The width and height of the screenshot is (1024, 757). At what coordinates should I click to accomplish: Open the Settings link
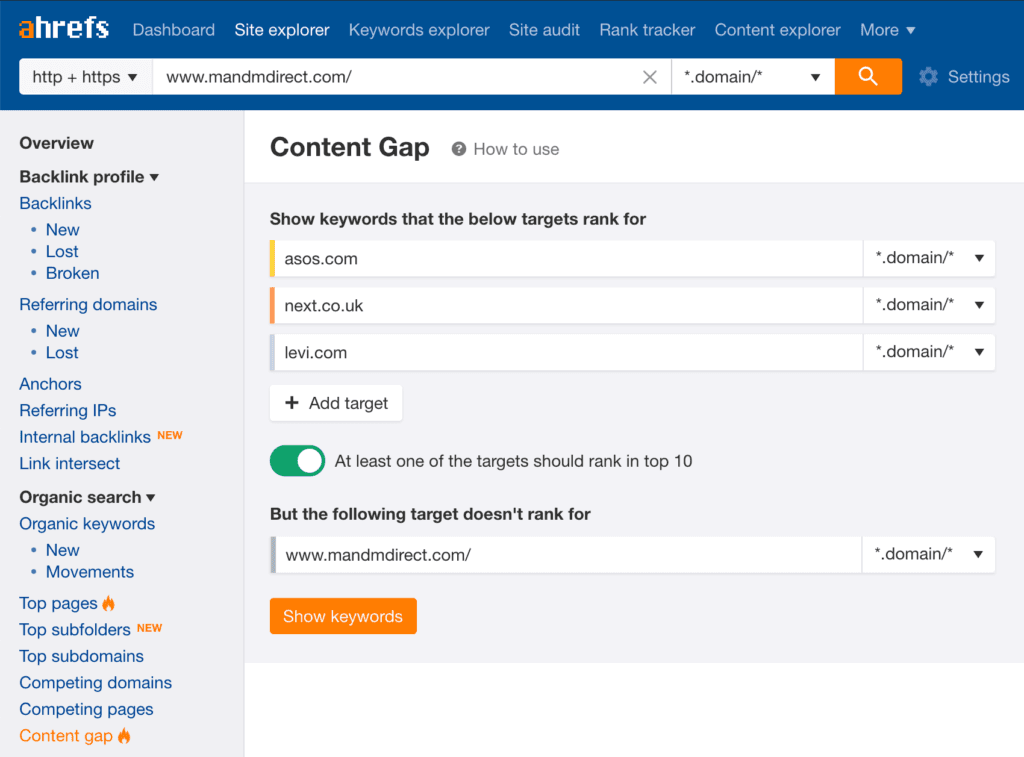(978, 77)
